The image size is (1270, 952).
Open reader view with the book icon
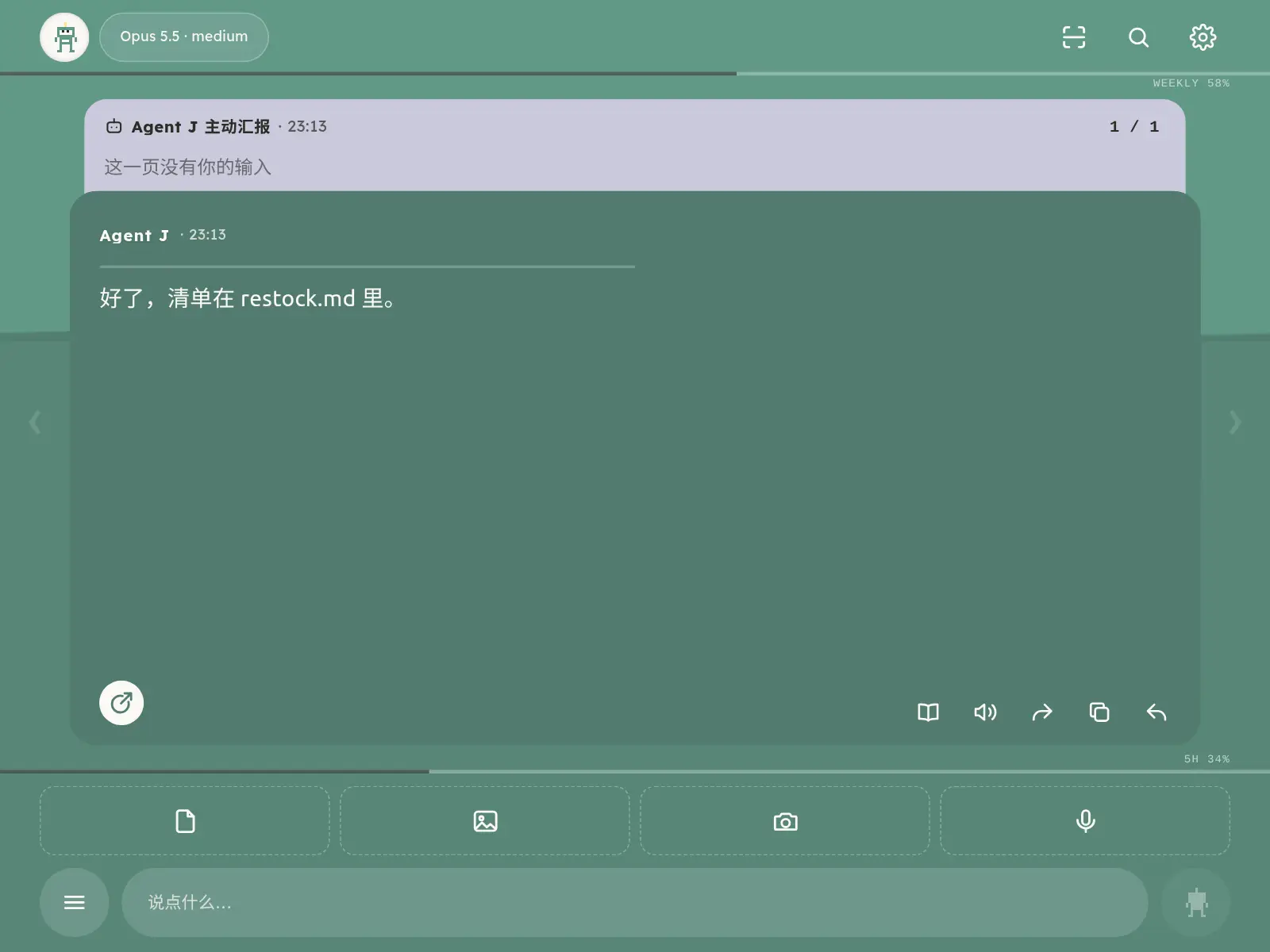(928, 712)
